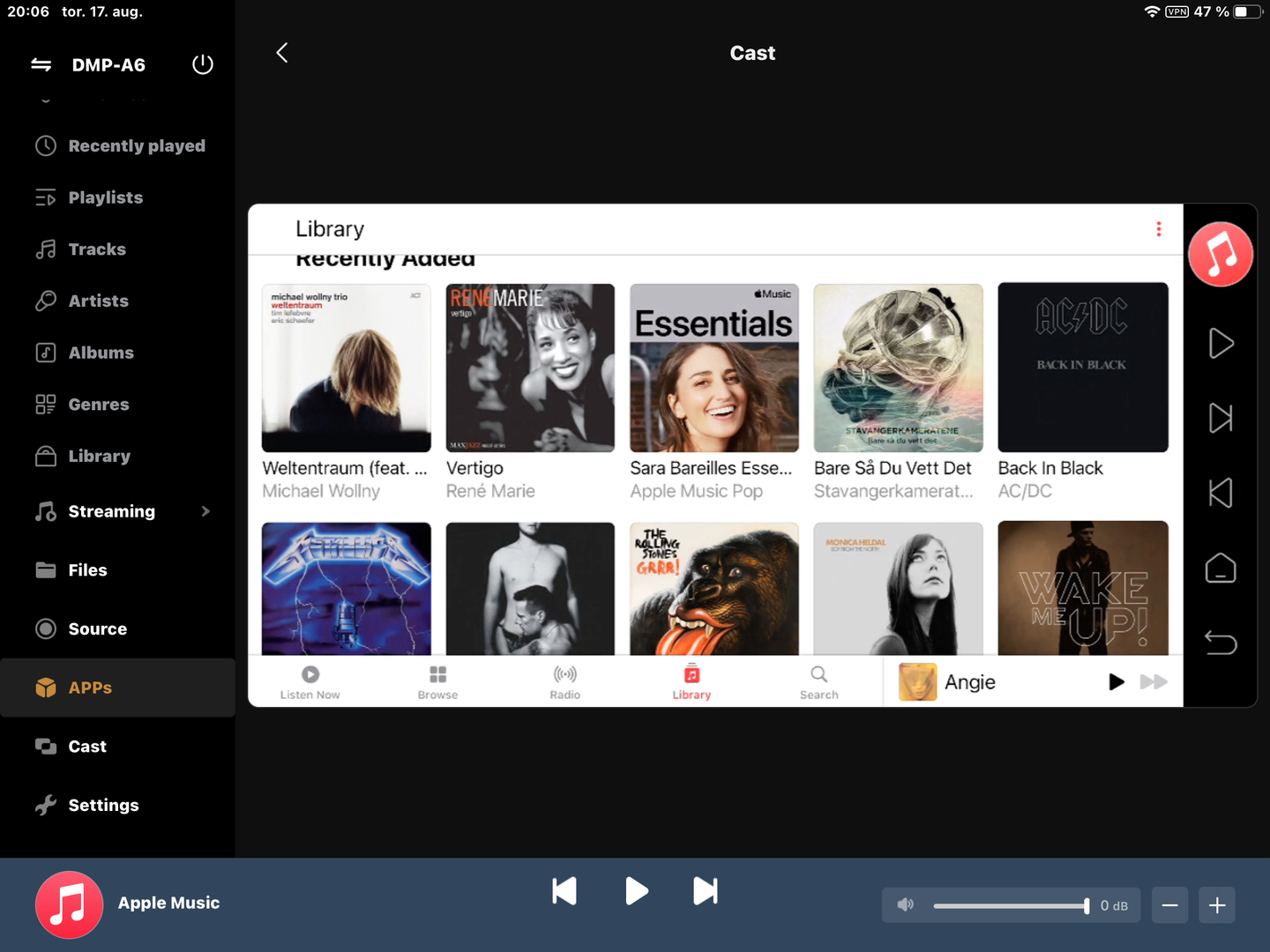
Task: Click the 'Michael Wollny' artist name
Action: [321, 491]
